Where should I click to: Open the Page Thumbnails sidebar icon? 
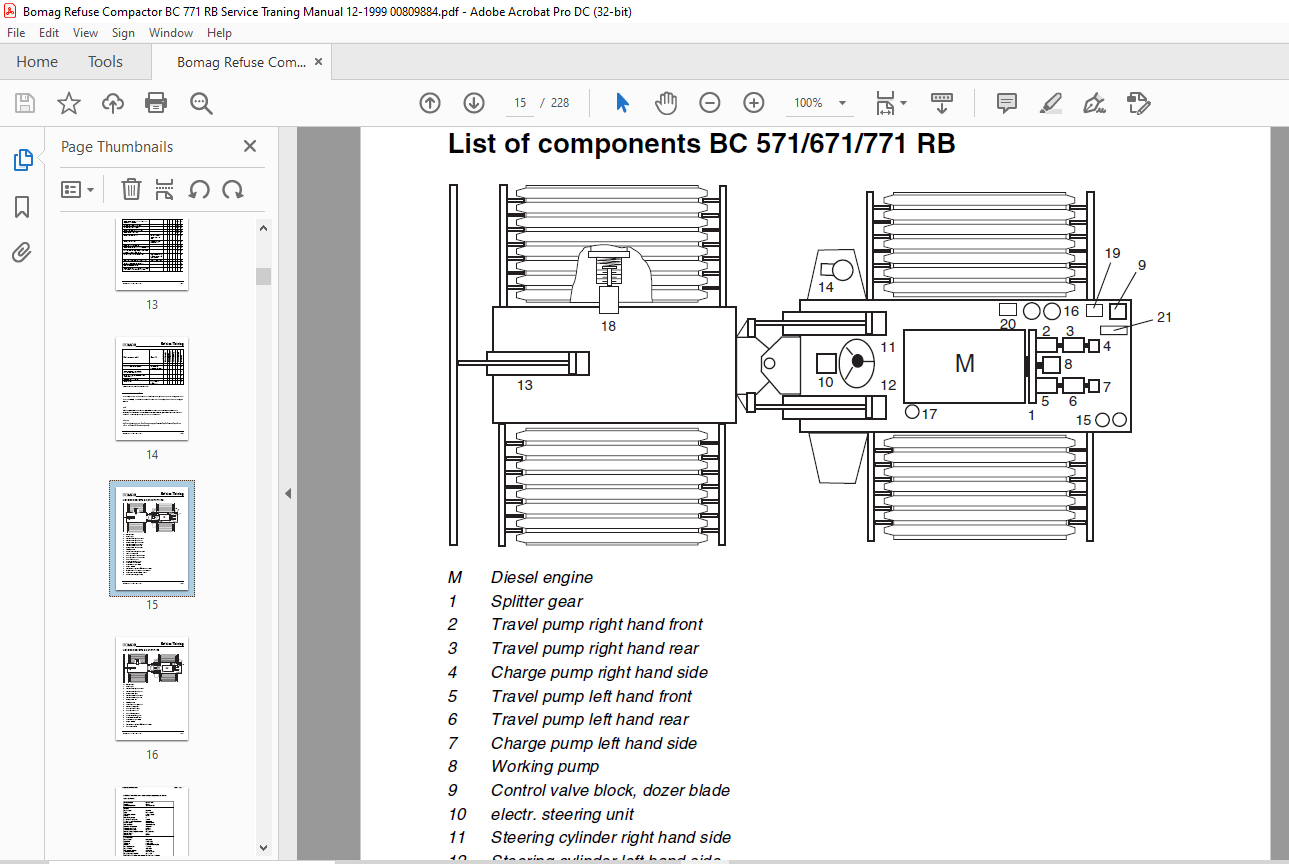22,160
